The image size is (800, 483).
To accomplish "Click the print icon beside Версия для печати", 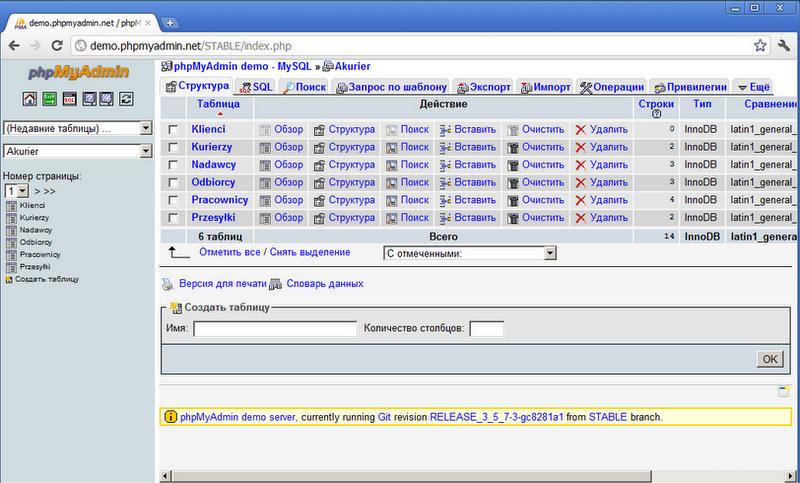I will coord(167,284).
